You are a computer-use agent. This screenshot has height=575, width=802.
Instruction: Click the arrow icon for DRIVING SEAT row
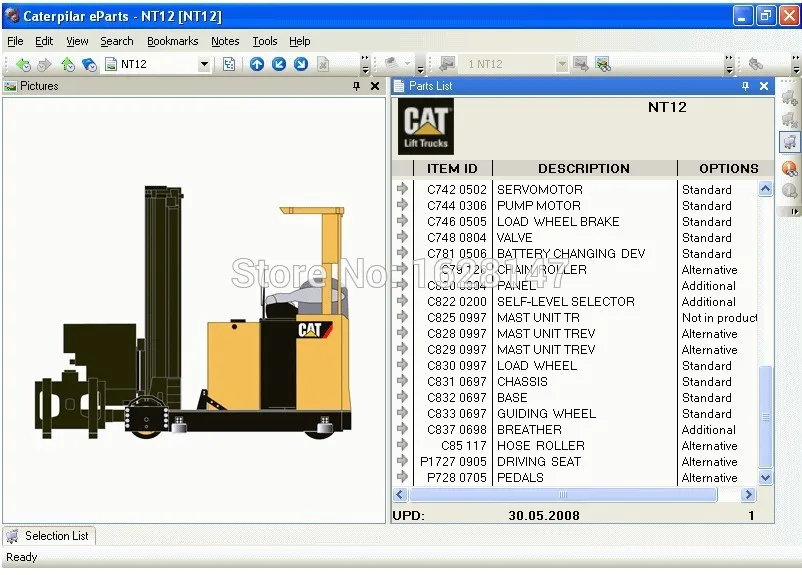tap(402, 460)
